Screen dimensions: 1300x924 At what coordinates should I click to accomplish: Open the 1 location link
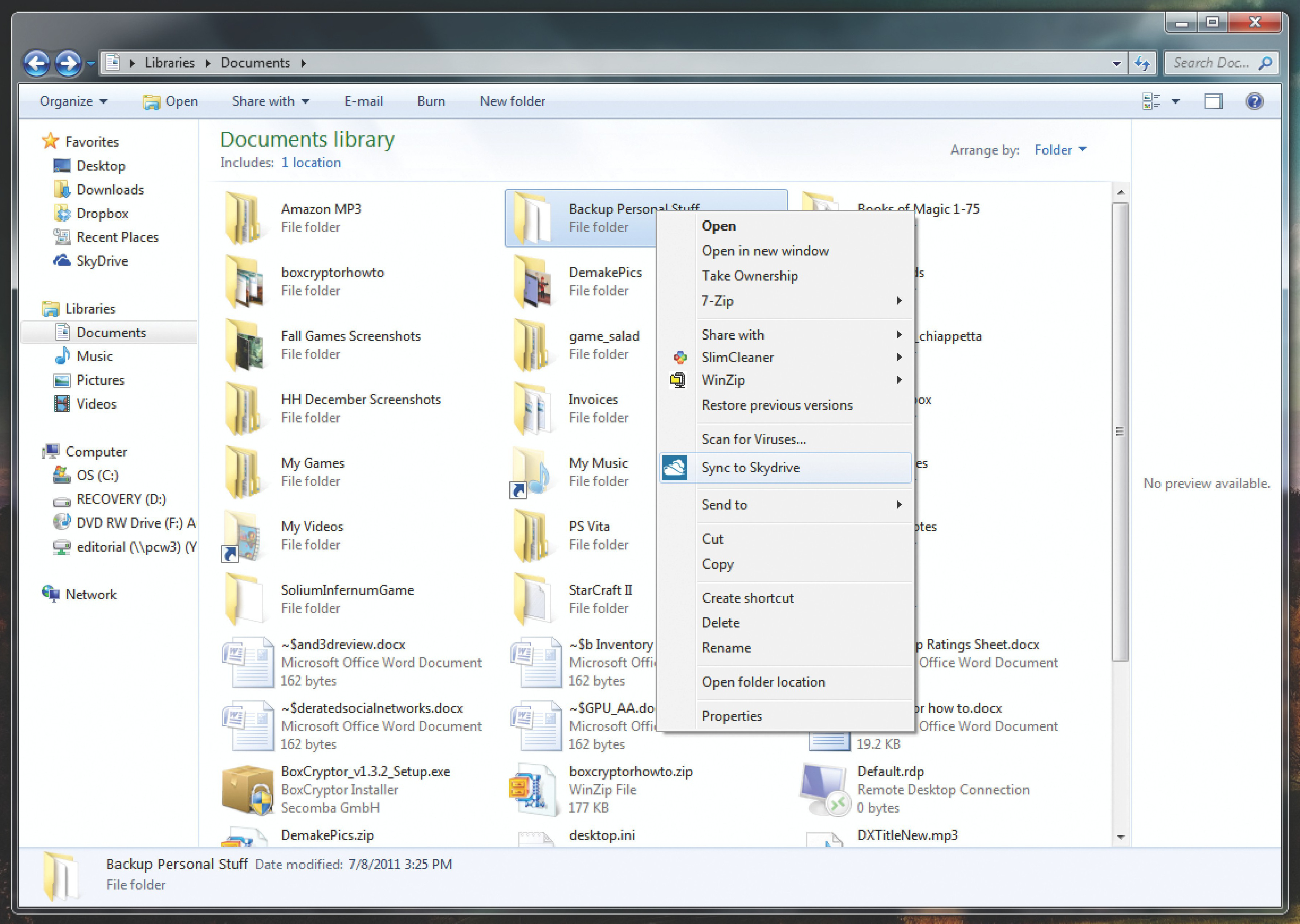pyautogui.click(x=311, y=163)
